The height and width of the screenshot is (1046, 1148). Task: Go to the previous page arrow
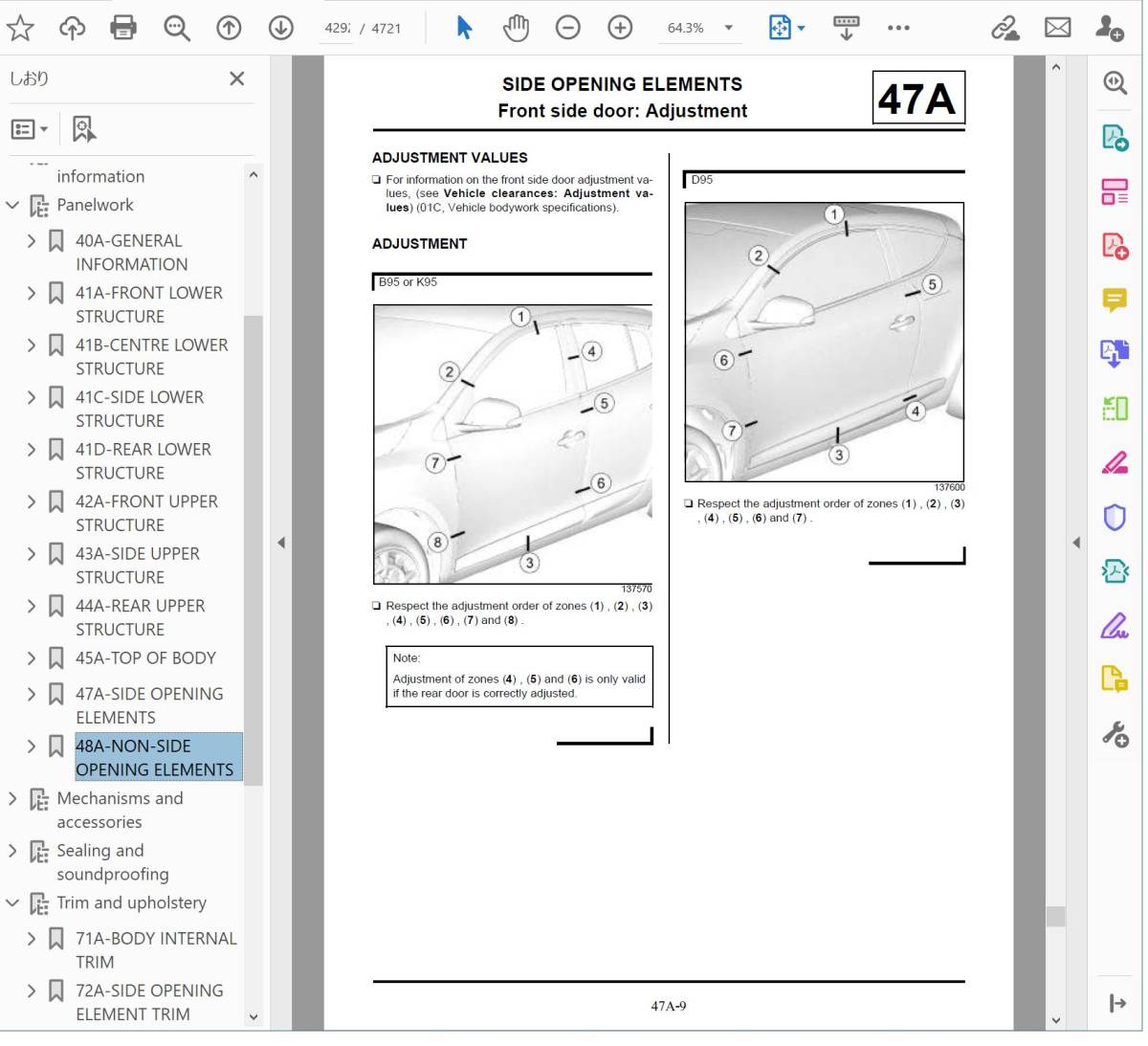(229, 28)
